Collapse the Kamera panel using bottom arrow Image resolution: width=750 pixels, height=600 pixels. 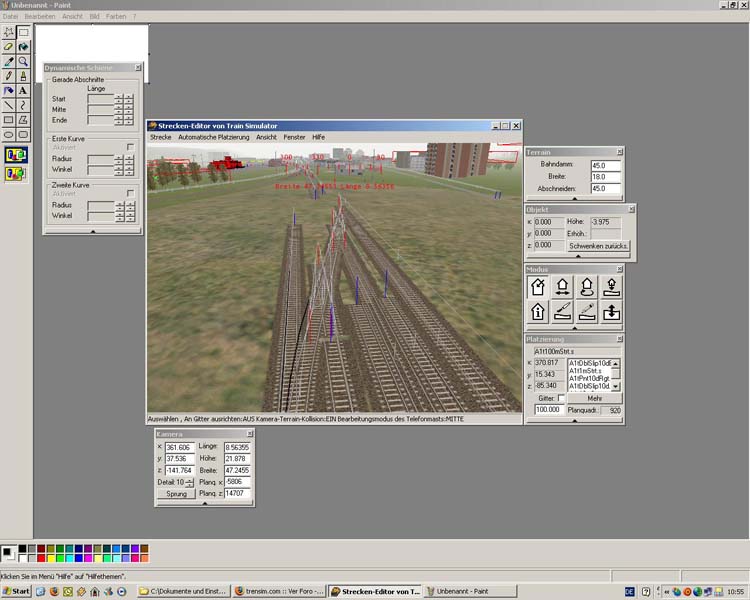click(x=204, y=503)
